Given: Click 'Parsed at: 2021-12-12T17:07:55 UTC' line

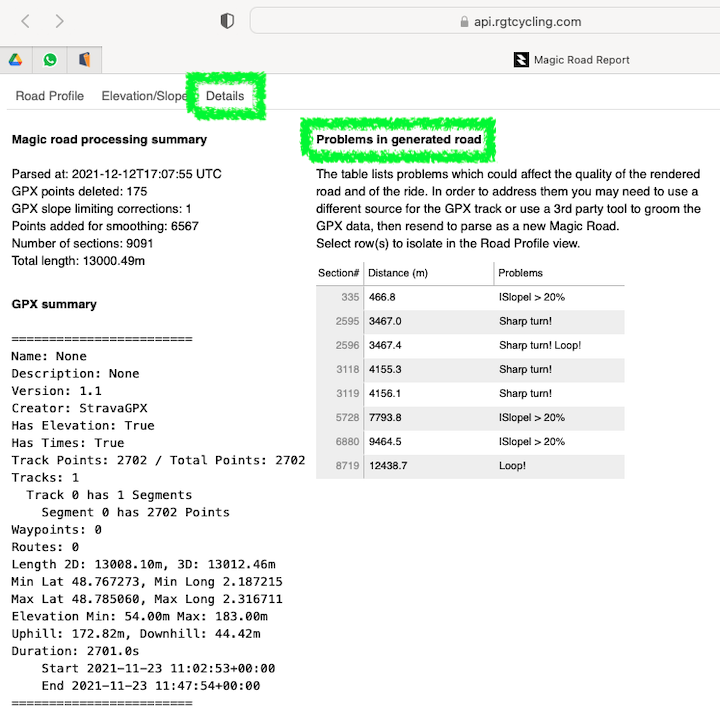Looking at the screenshot, I should 117,174.
